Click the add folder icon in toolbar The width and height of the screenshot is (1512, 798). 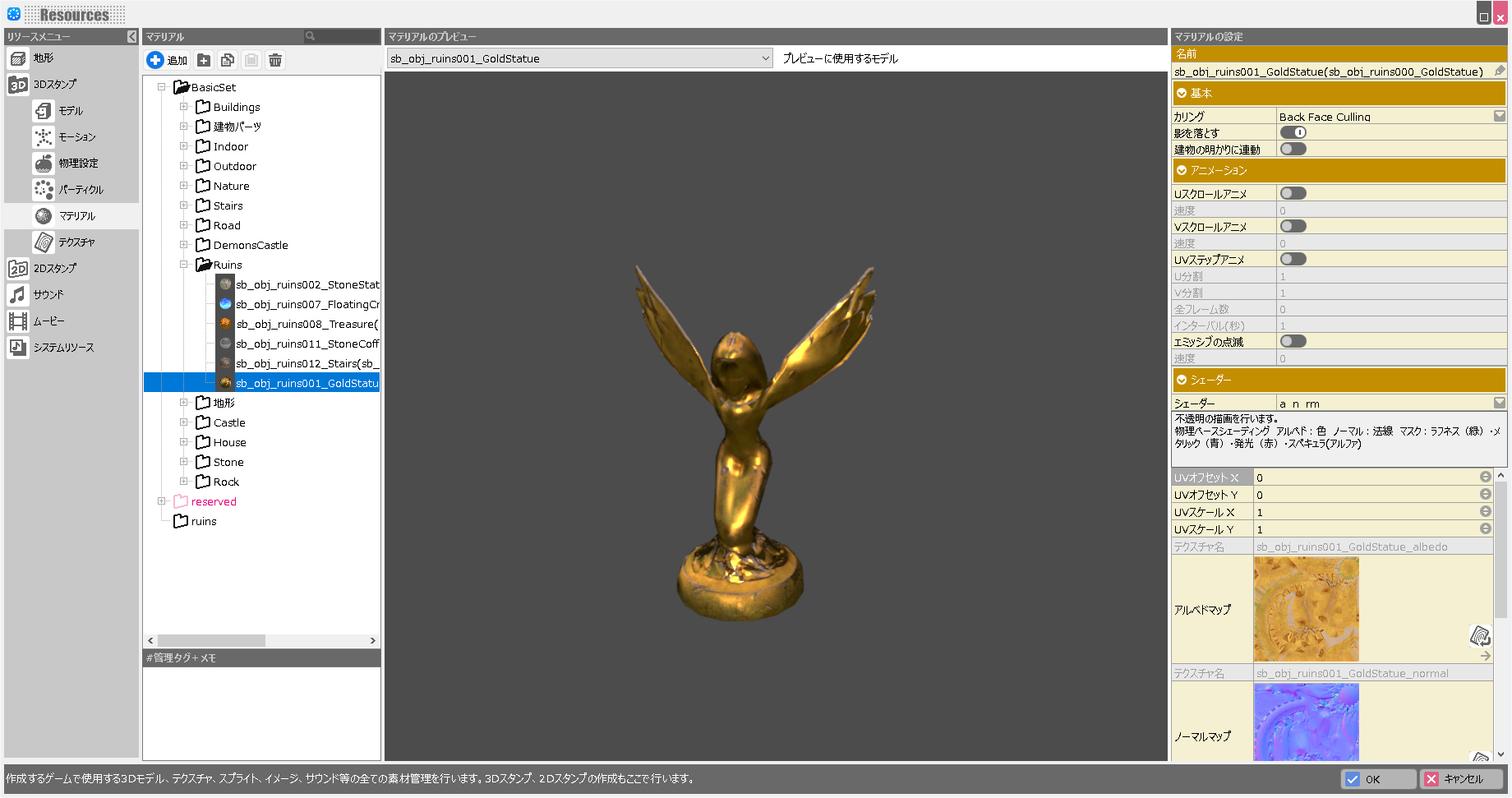pos(204,60)
